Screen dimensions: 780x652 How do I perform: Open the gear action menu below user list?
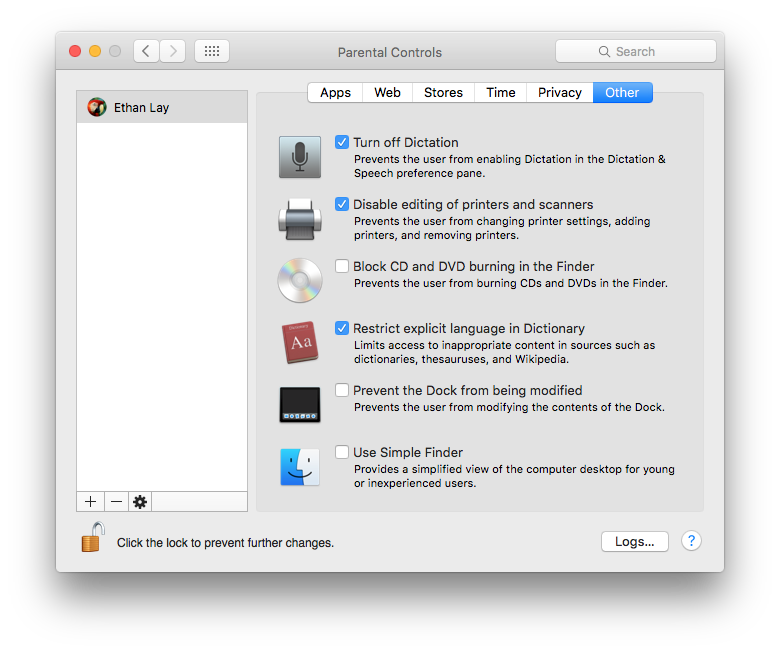point(140,502)
